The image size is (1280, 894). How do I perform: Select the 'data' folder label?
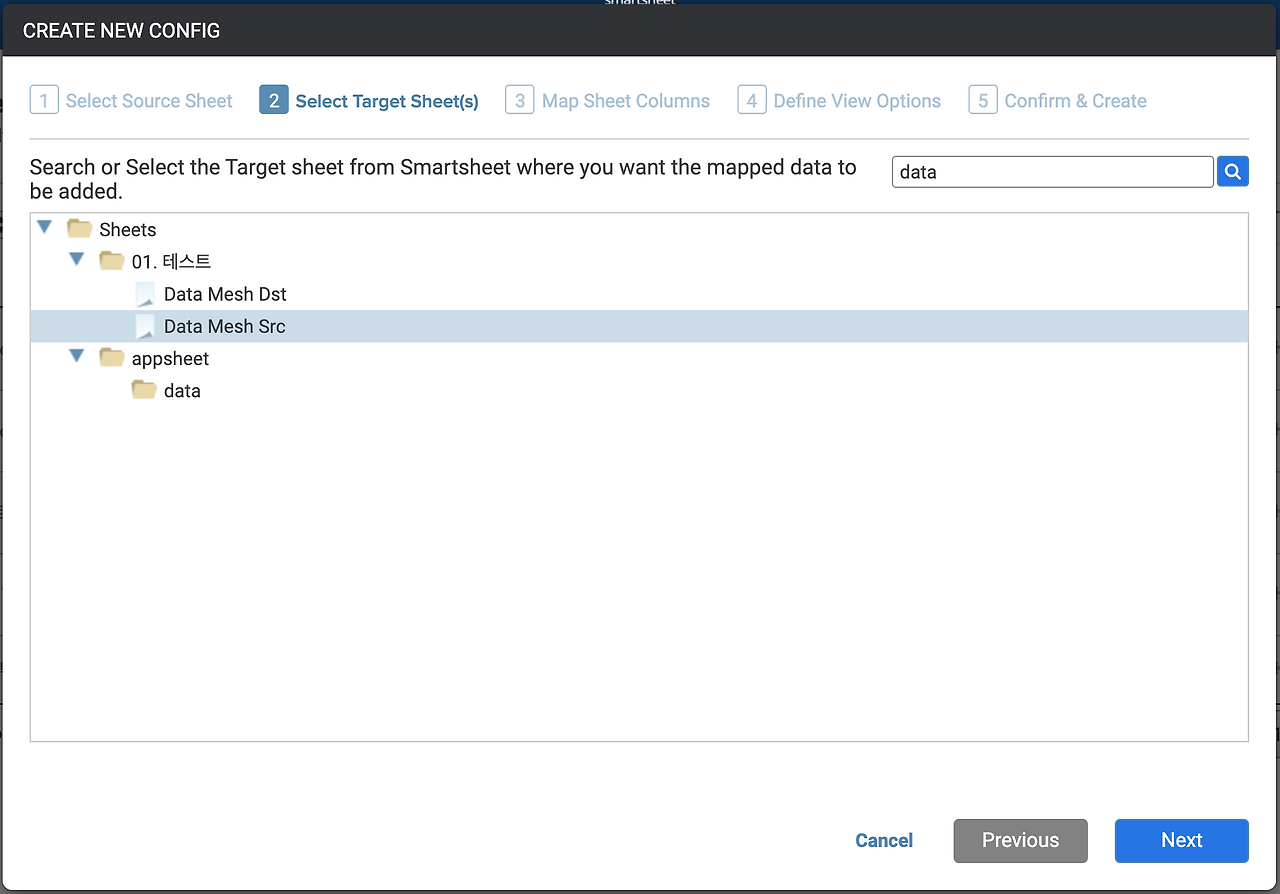(182, 391)
